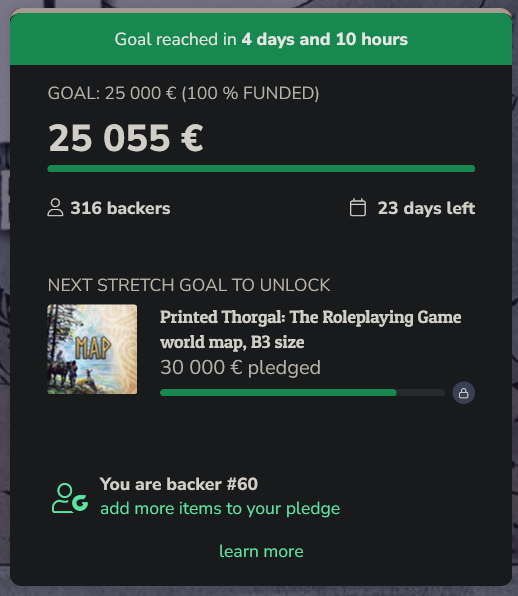Viewport: 518px width, 596px height.
Task: Click the '23 days left' text
Action: coord(426,208)
